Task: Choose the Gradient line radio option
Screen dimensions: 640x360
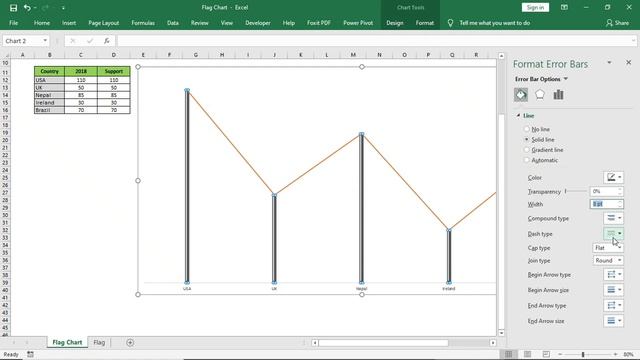Action: (527, 150)
